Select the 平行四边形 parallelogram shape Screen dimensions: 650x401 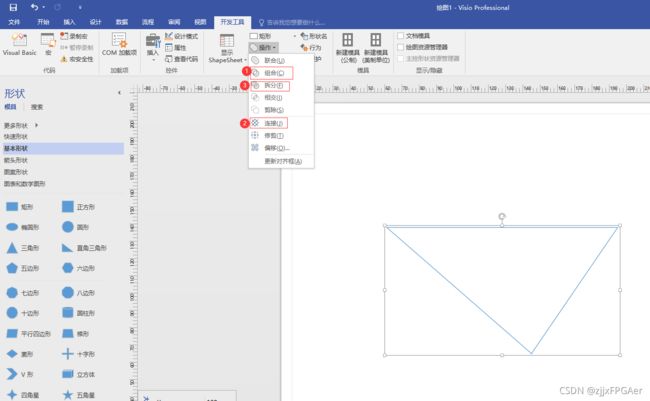[x=29, y=333]
